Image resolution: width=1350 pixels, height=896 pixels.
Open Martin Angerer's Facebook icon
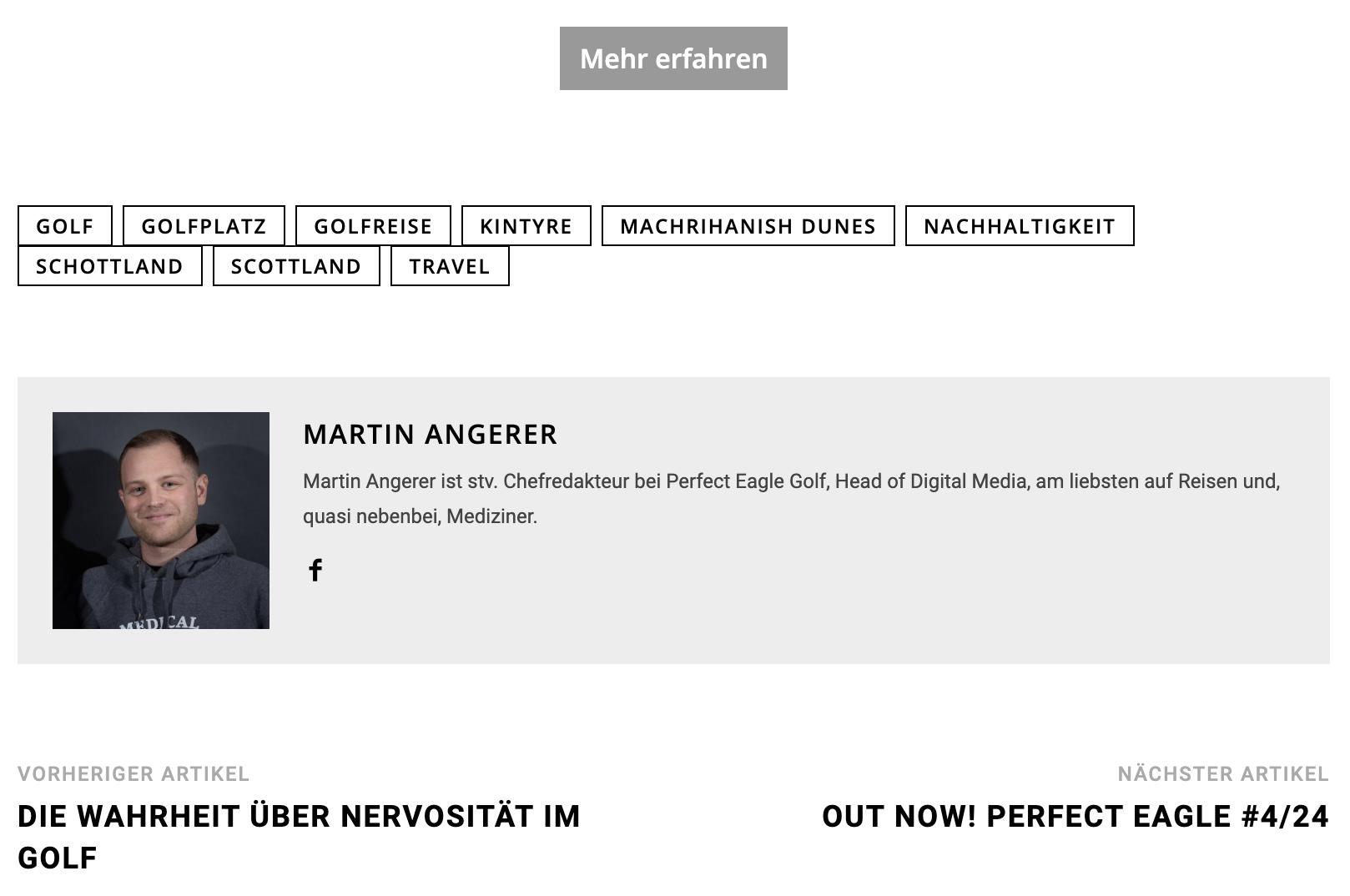coord(315,570)
